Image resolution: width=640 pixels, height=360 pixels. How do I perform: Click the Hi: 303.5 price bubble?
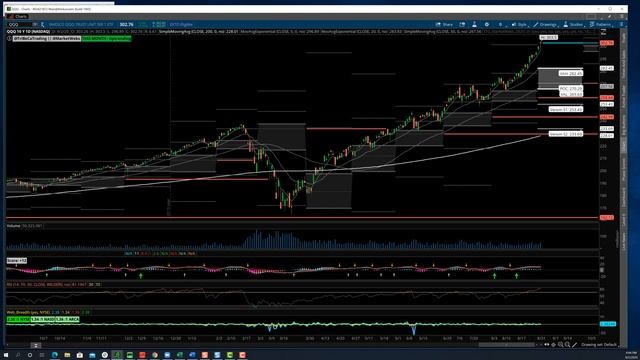pyautogui.click(x=549, y=38)
